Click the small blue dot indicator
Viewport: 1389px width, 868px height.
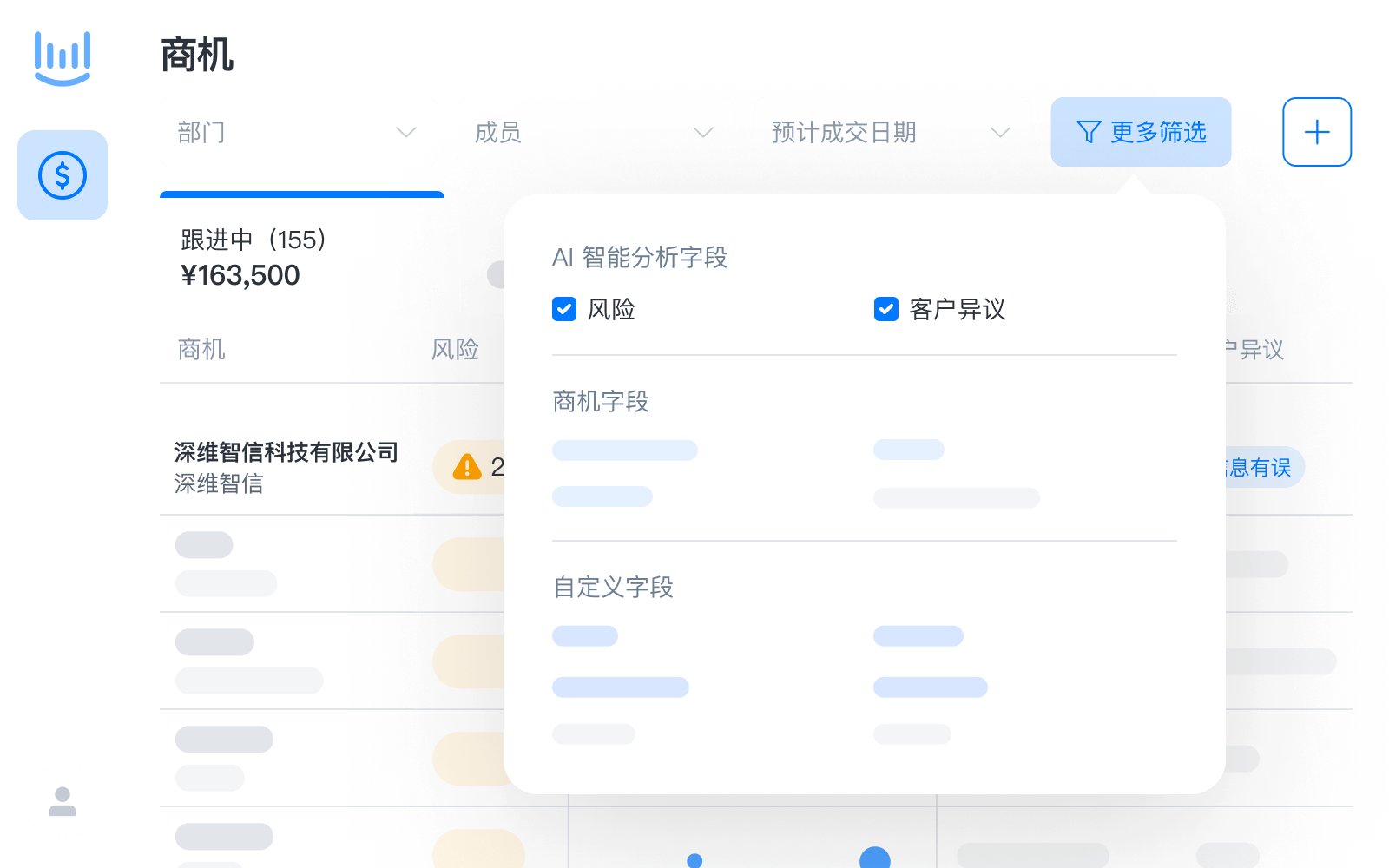click(x=693, y=861)
